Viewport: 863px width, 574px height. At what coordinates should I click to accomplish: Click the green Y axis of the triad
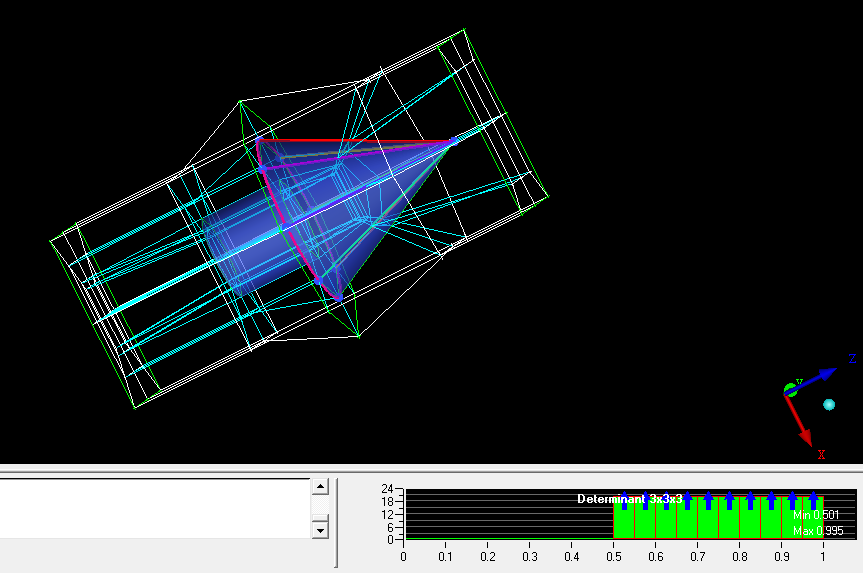792,388
